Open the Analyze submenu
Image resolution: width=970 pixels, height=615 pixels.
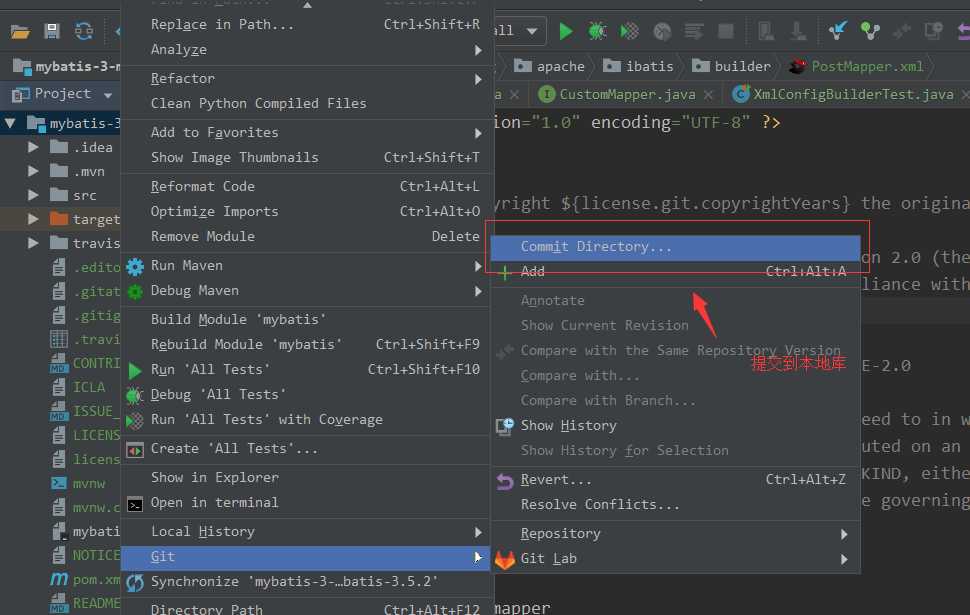pos(306,50)
